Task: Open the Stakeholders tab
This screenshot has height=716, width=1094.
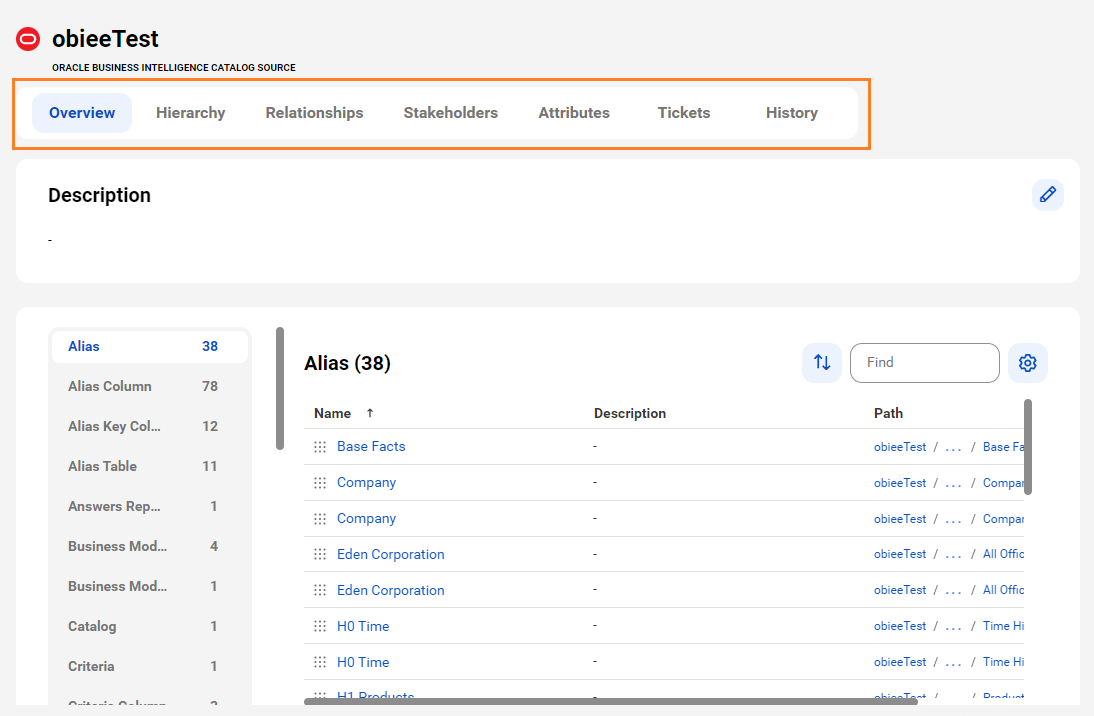Action: click(x=451, y=113)
